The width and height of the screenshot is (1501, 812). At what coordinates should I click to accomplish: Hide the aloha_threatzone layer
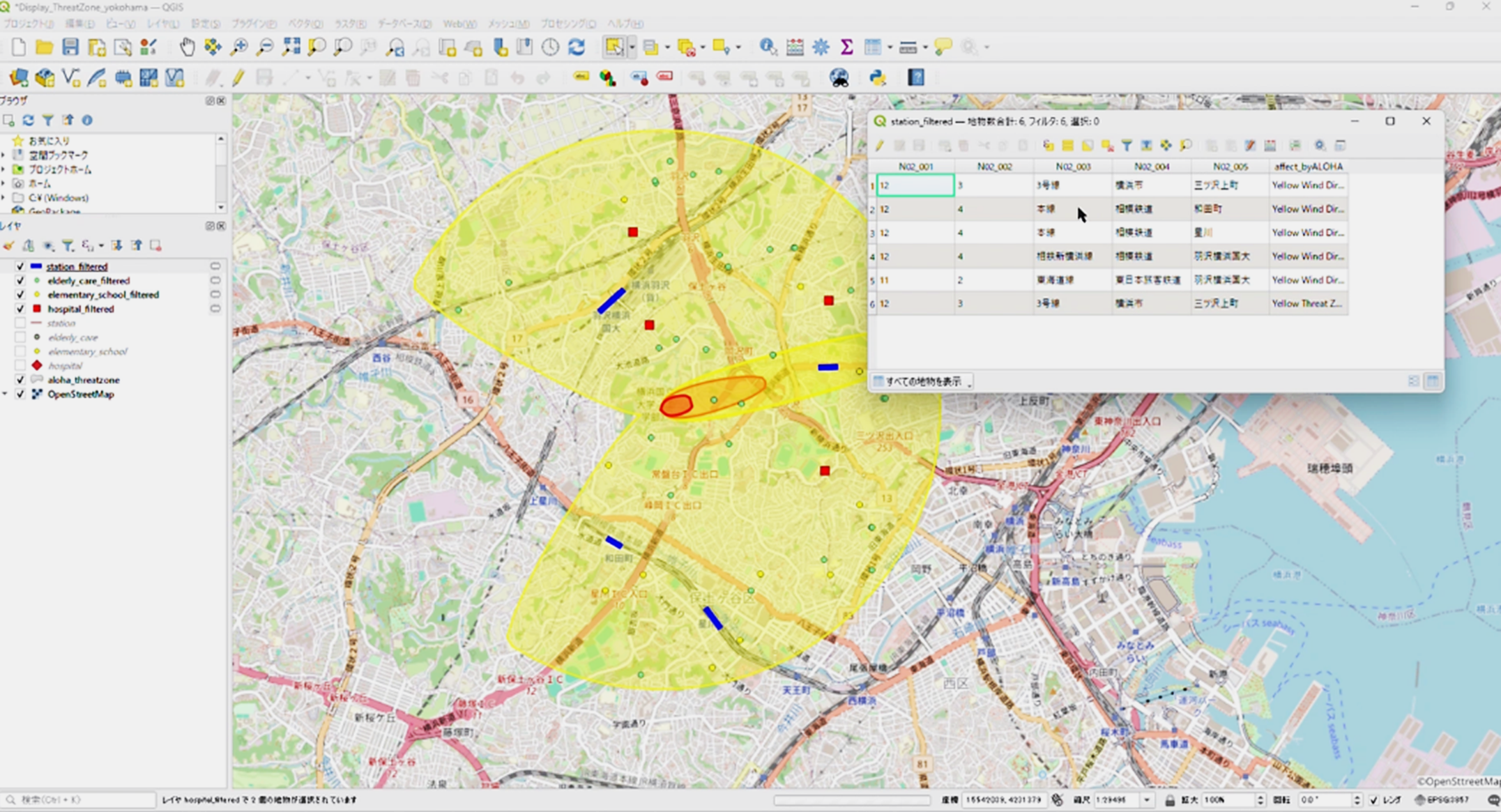click(20, 380)
